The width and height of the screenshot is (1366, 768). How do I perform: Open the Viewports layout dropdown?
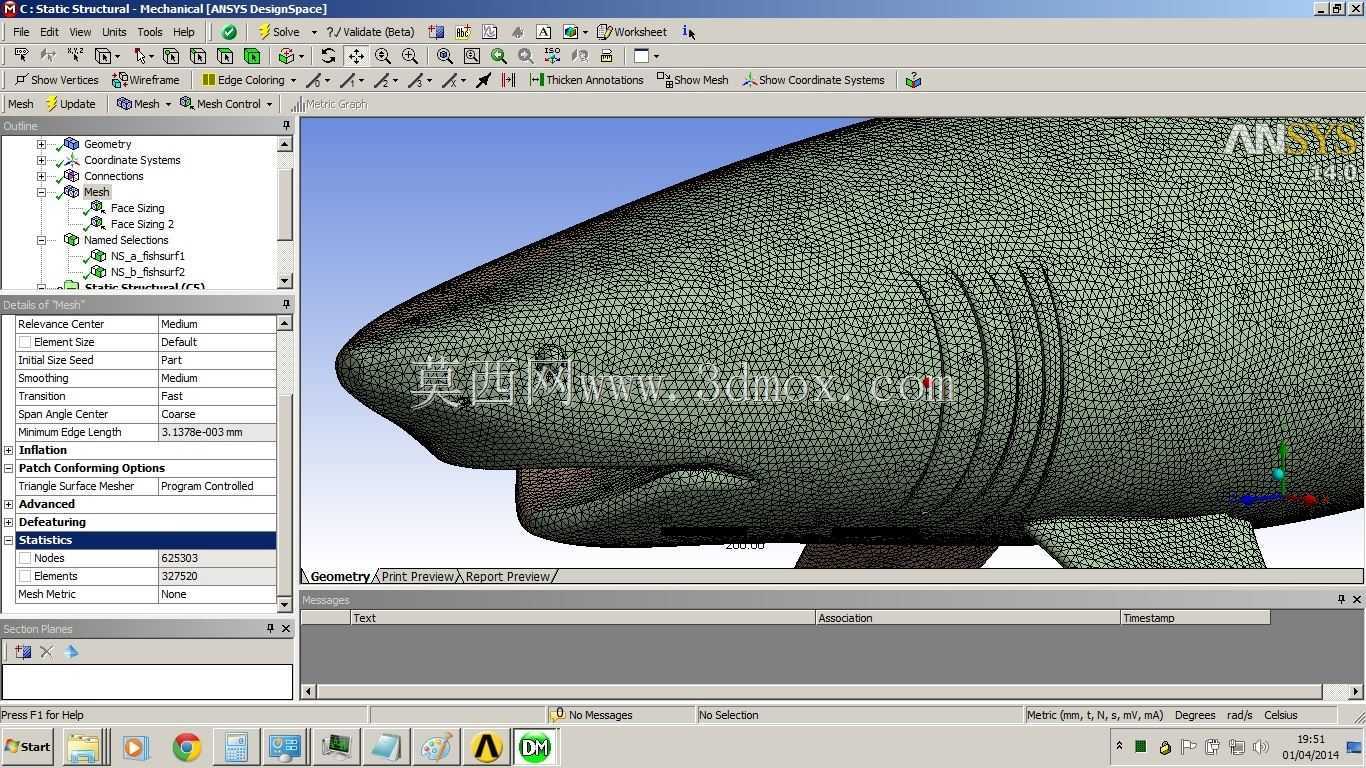point(657,56)
